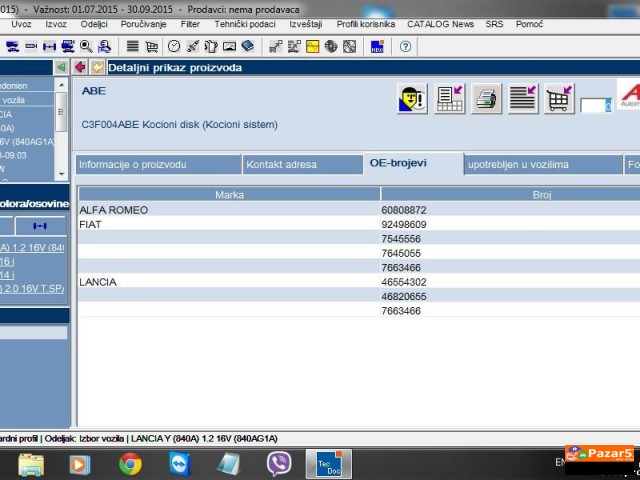Click the engine selection toolbar icon
This screenshot has height=480, width=640.
(x=31, y=47)
